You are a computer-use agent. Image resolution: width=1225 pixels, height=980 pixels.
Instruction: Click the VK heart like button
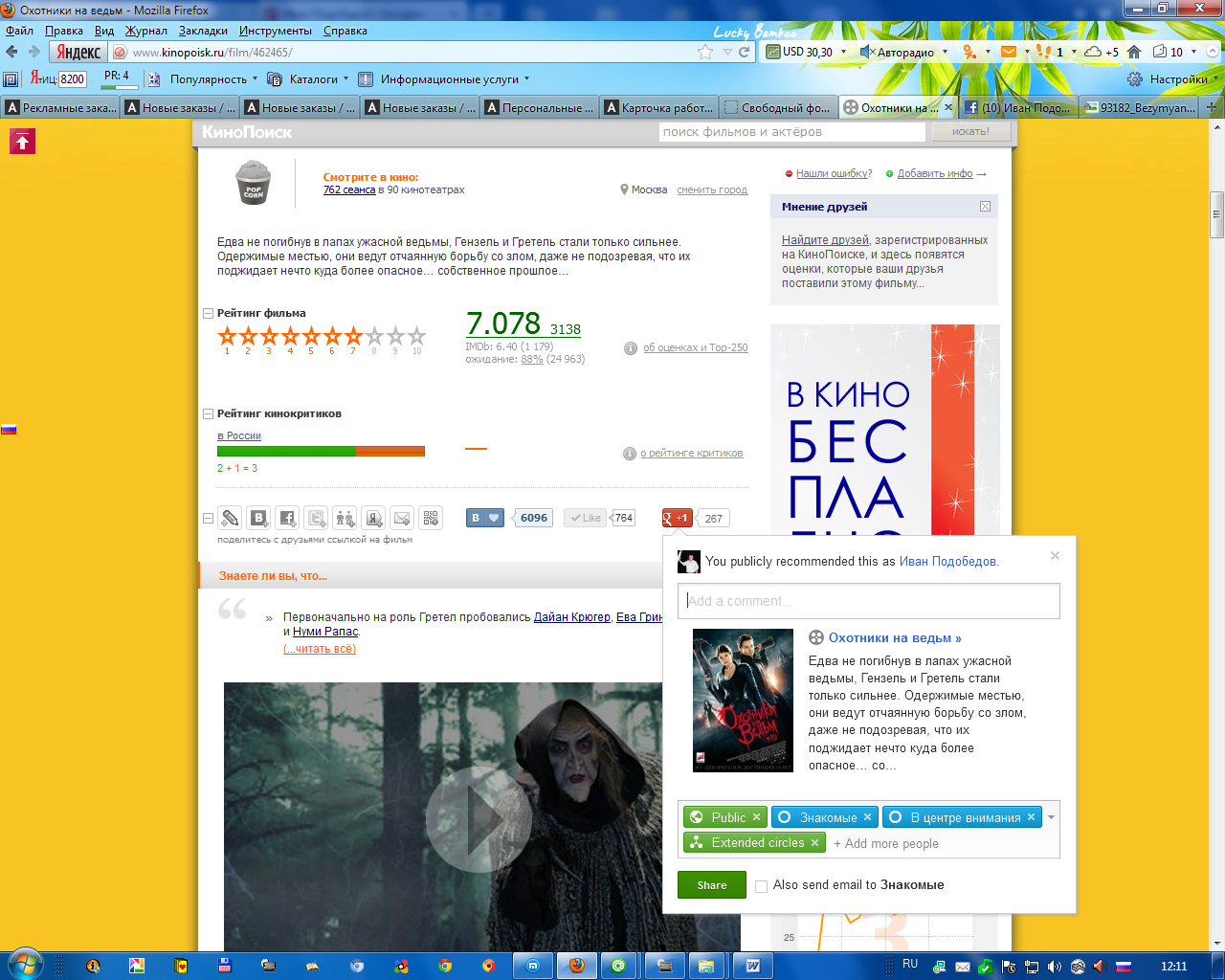tap(484, 518)
